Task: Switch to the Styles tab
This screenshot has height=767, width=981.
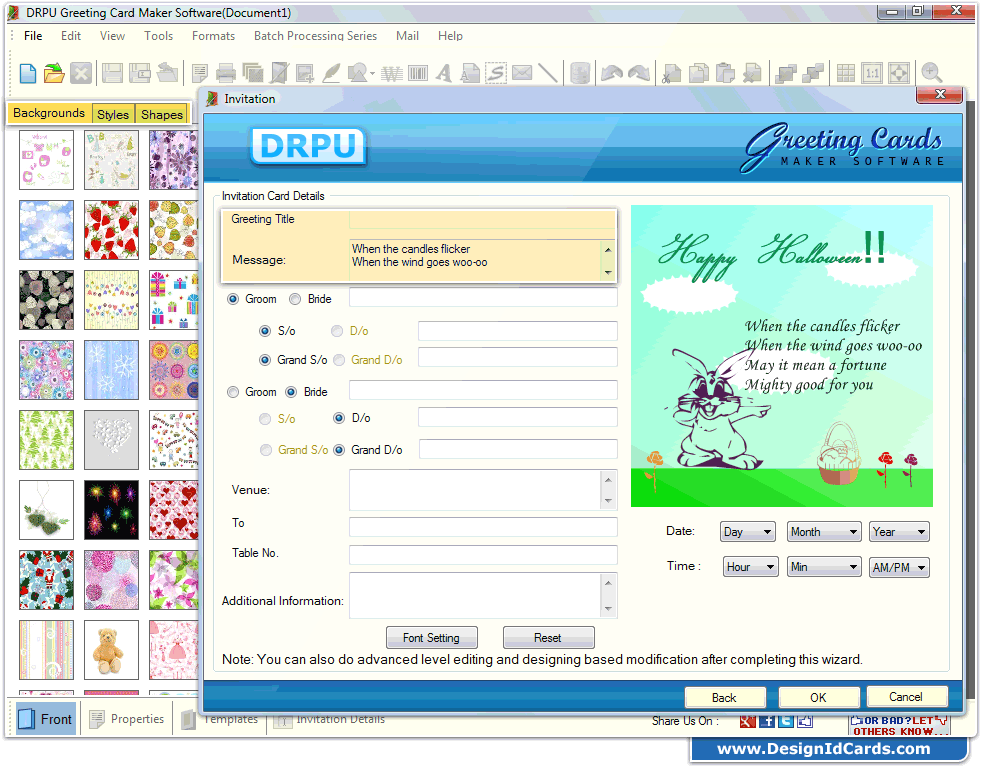Action: coord(113,114)
